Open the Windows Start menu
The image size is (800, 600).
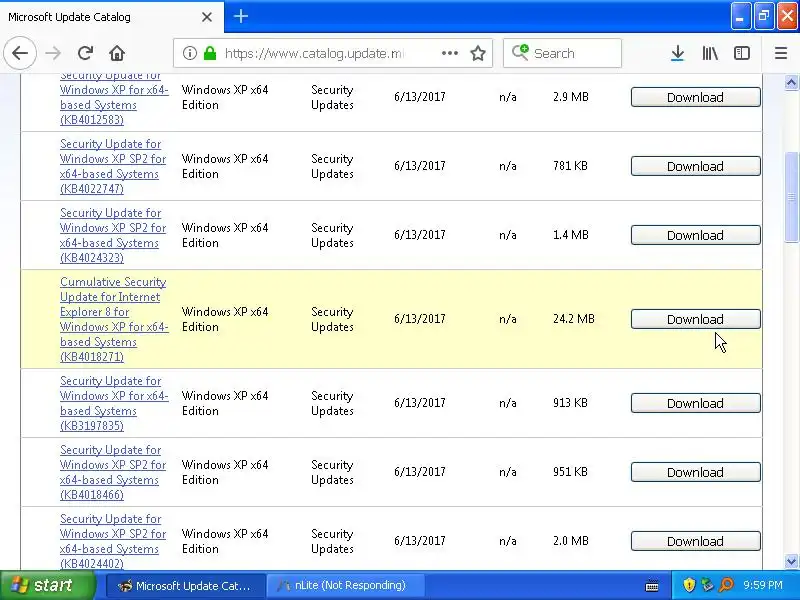(47, 585)
